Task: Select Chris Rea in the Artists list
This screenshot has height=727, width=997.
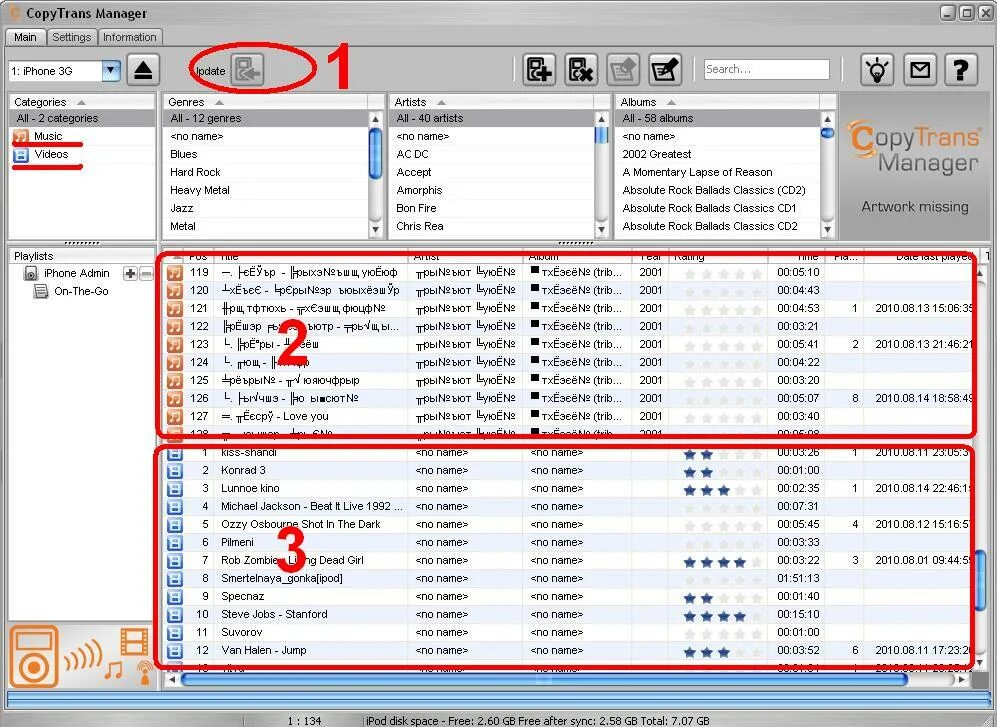Action: coord(492,226)
